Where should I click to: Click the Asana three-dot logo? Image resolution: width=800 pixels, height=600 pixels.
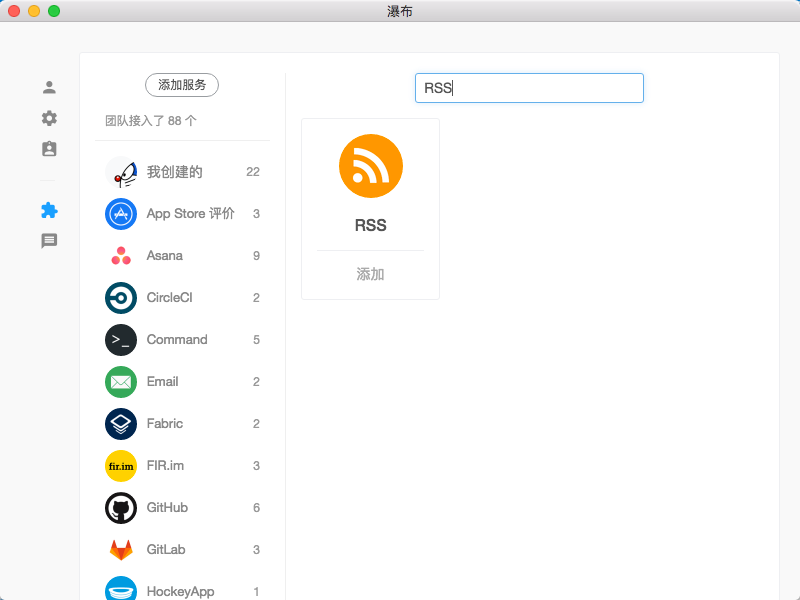tap(121, 256)
